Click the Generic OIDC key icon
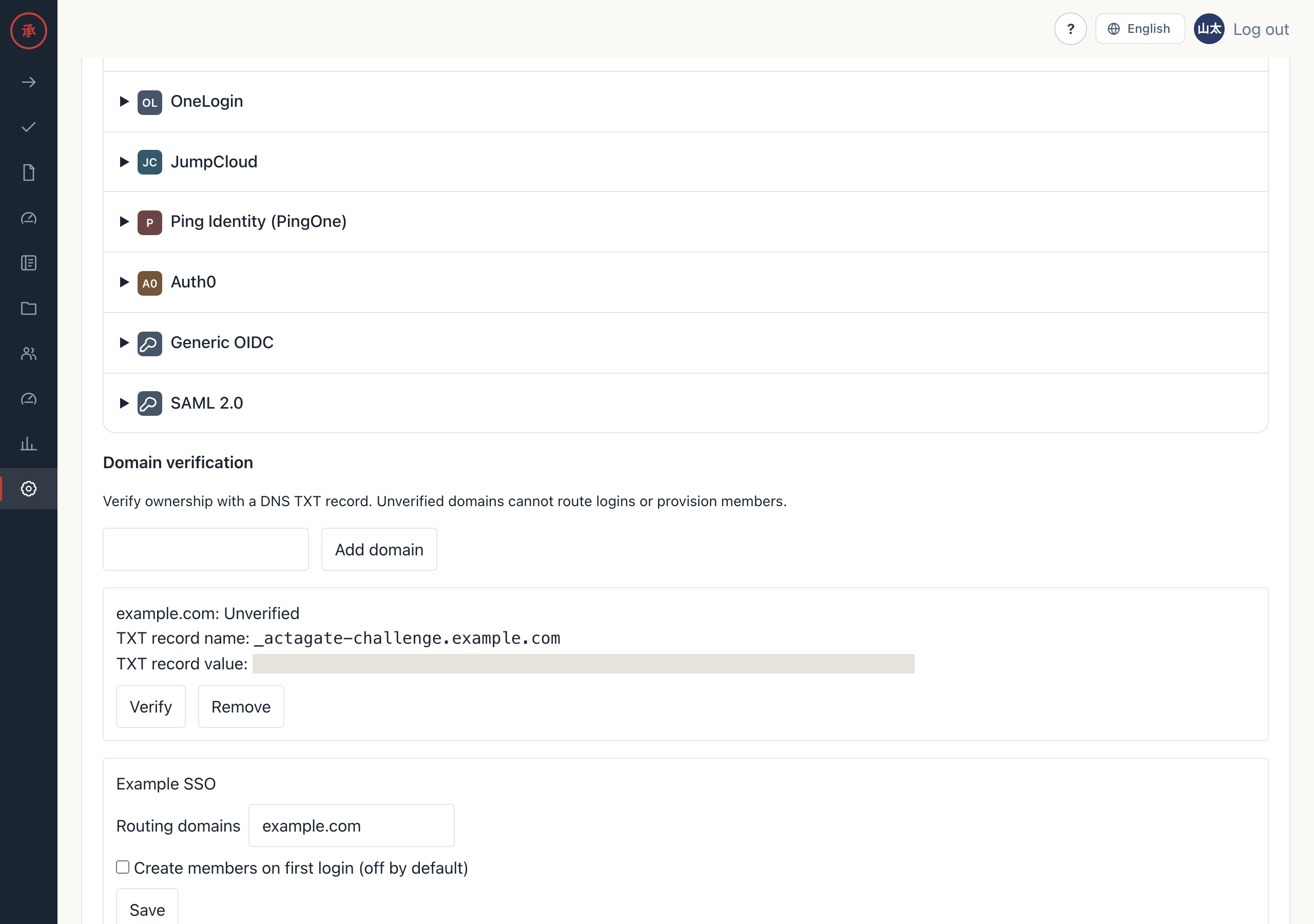Viewport: 1314px width, 924px height. (x=149, y=343)
